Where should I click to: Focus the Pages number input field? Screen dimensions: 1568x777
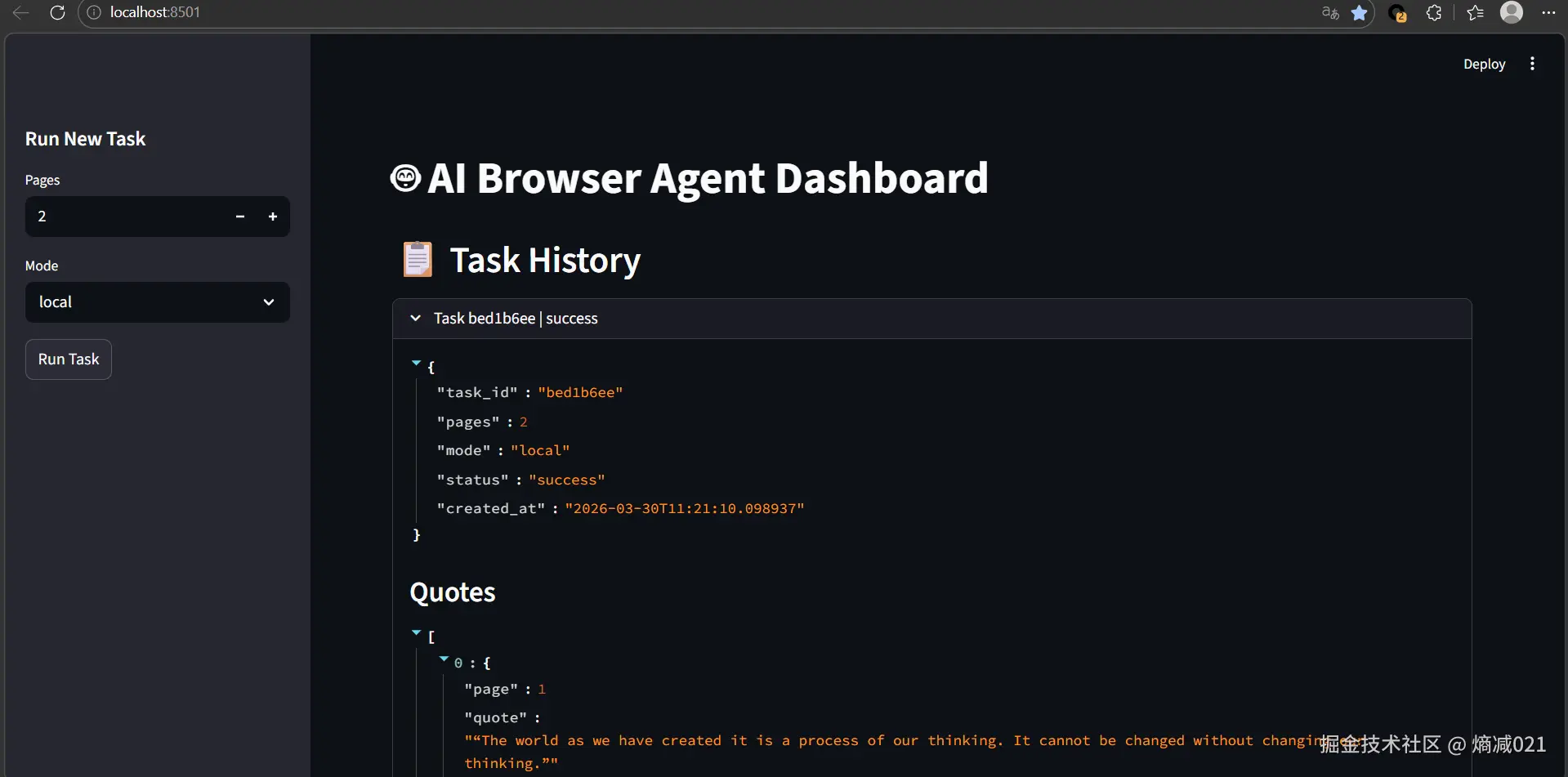coord(125,217)
